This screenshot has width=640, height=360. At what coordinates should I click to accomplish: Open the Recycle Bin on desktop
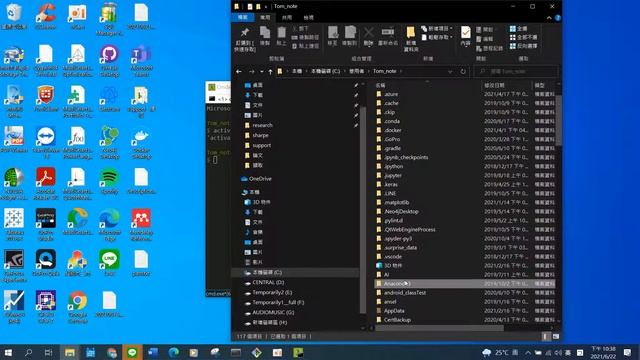point(14,16)
